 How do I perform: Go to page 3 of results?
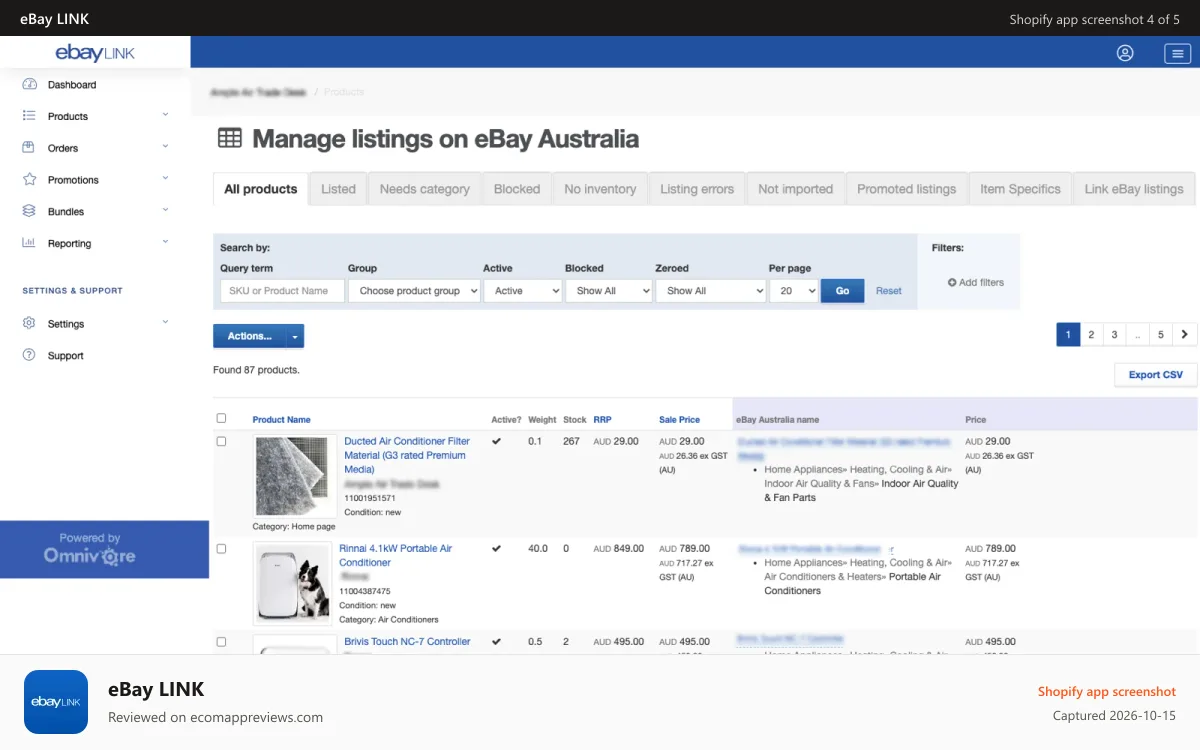(x=1114, y=335)
